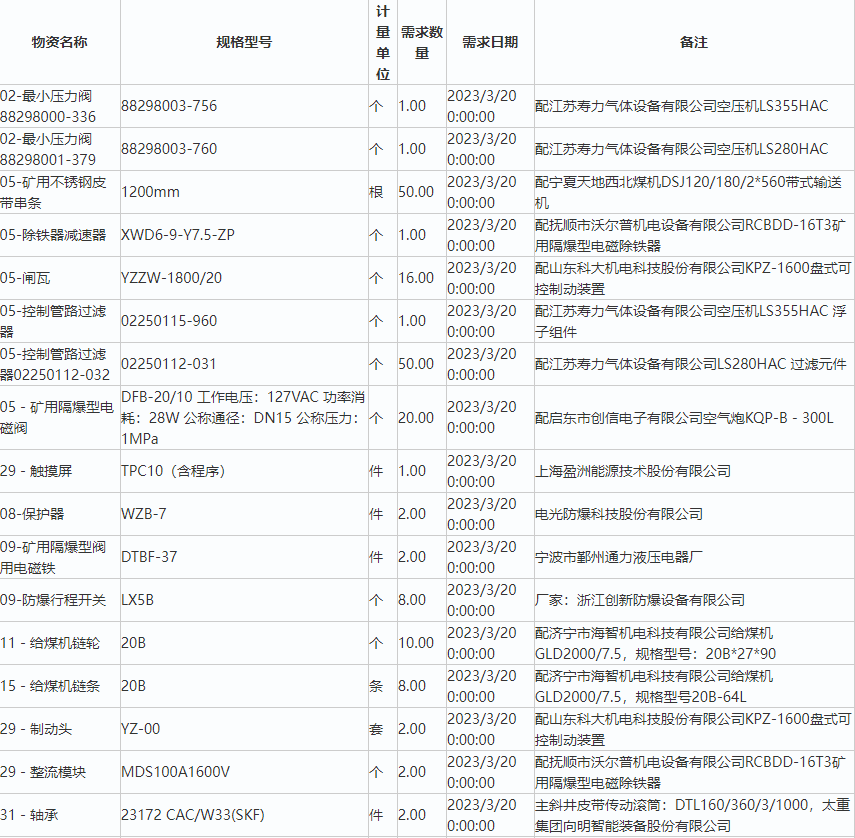Click the 备注 column header

coord(694,42)
